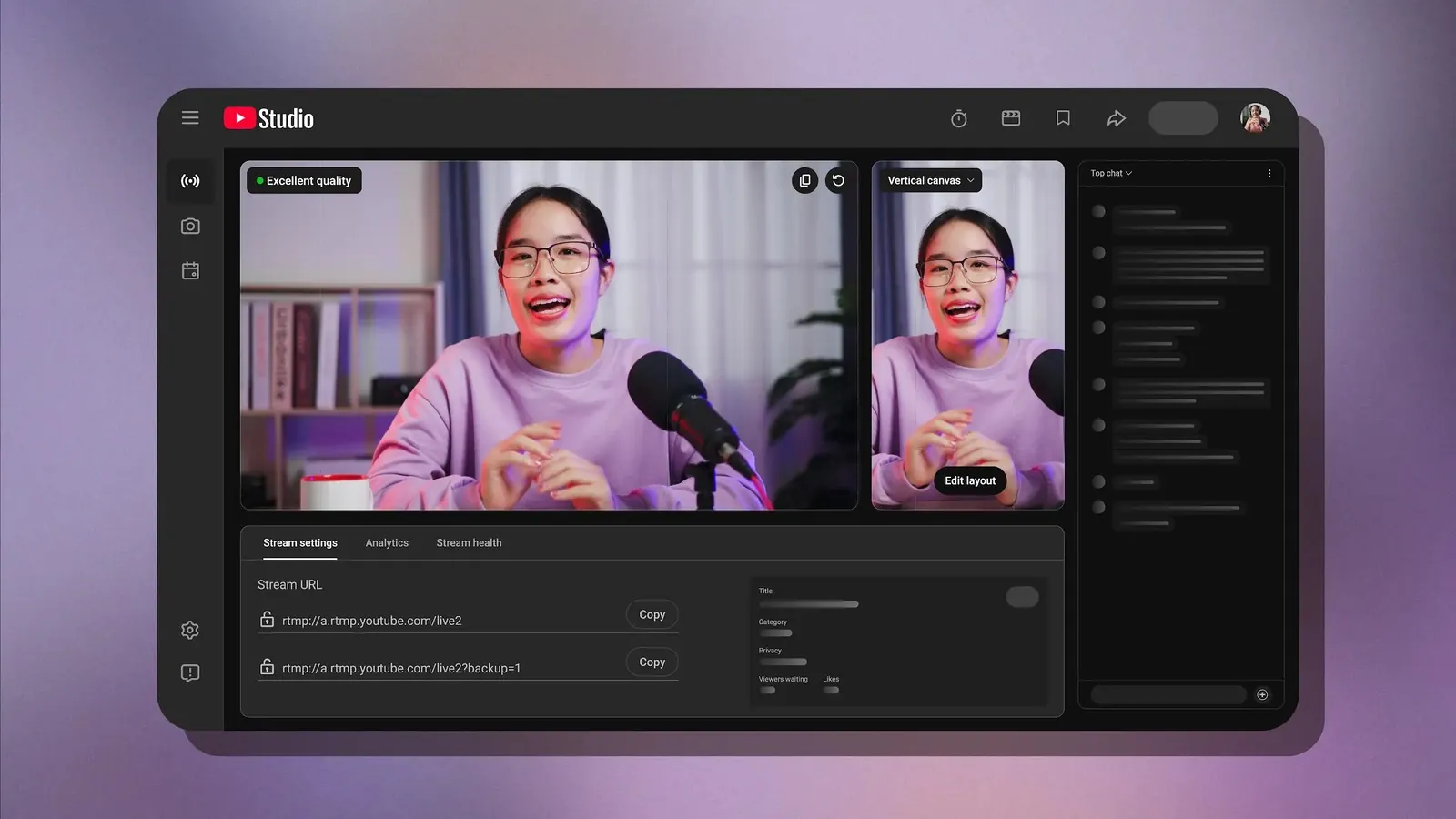Screen dimensions: 1456x819
Task: Click the Stream URL label
Action: pos(289,584)
